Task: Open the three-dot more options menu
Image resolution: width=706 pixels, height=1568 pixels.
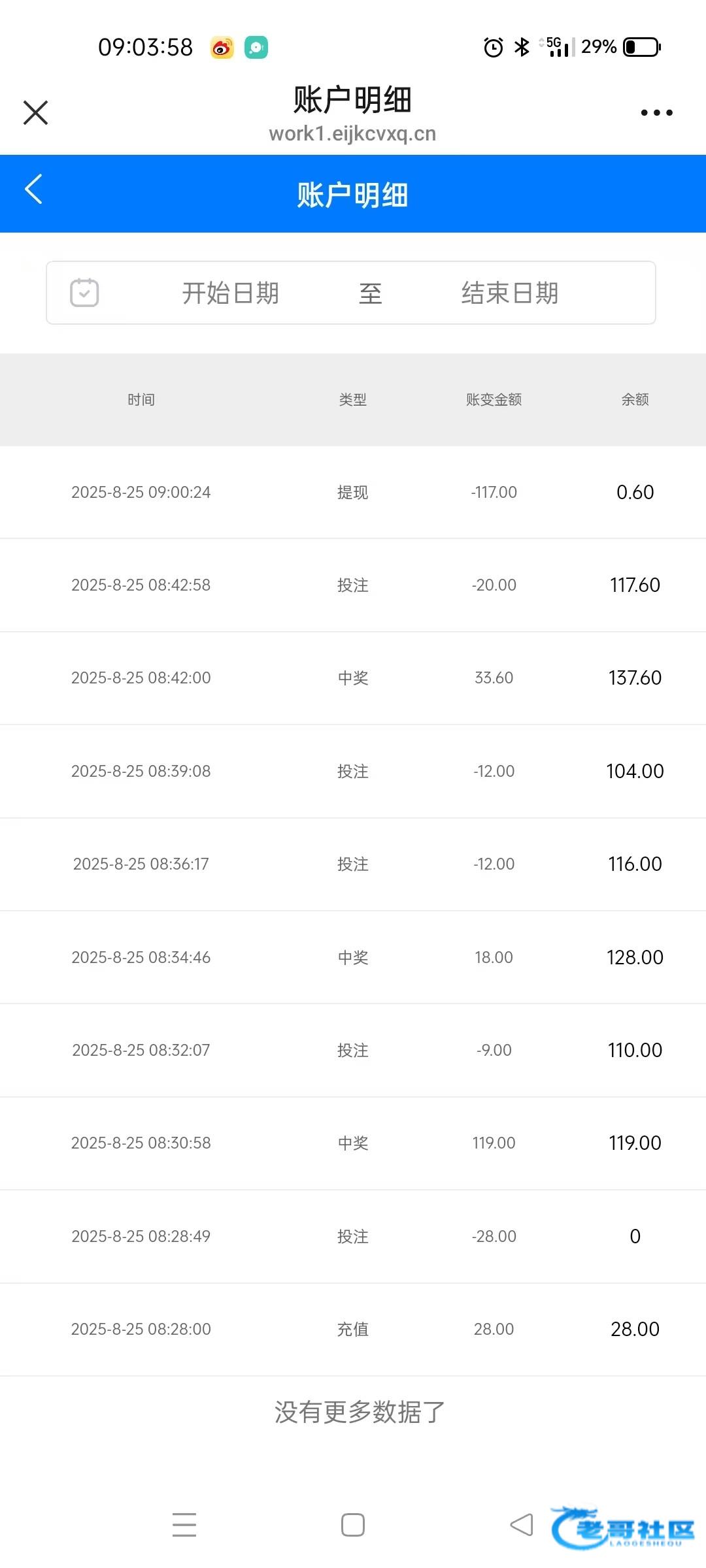Action: point(656,113)
